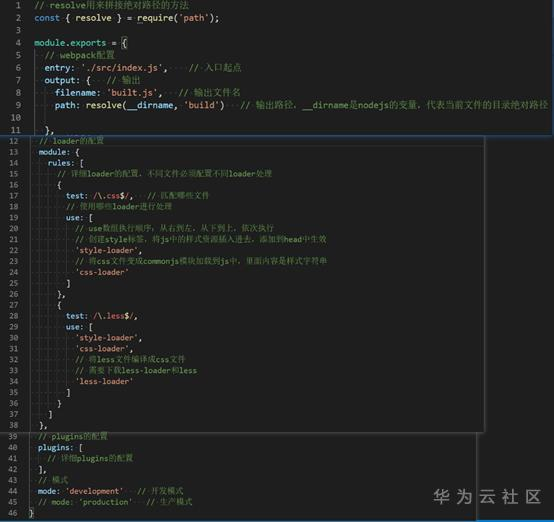The image size is (554, 522).
Task: Click the 'use:' key on line 29
Action: coord(75,327)
